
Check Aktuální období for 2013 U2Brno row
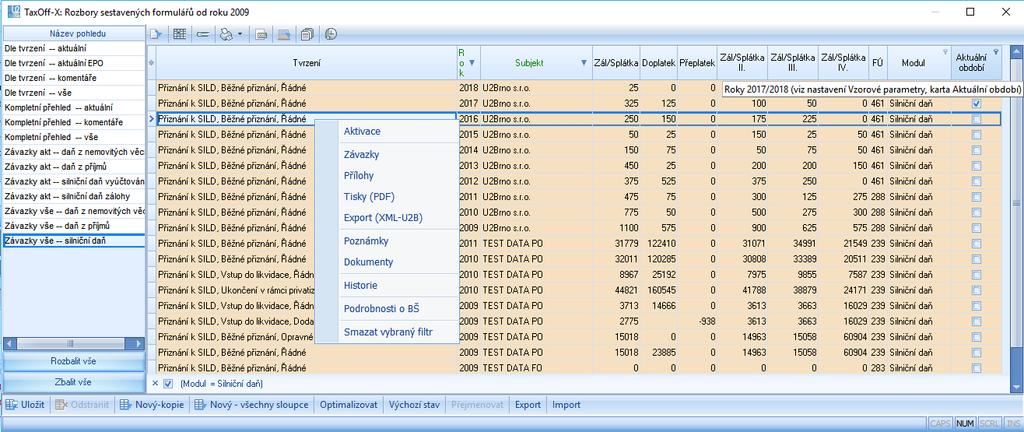(976, 166)
